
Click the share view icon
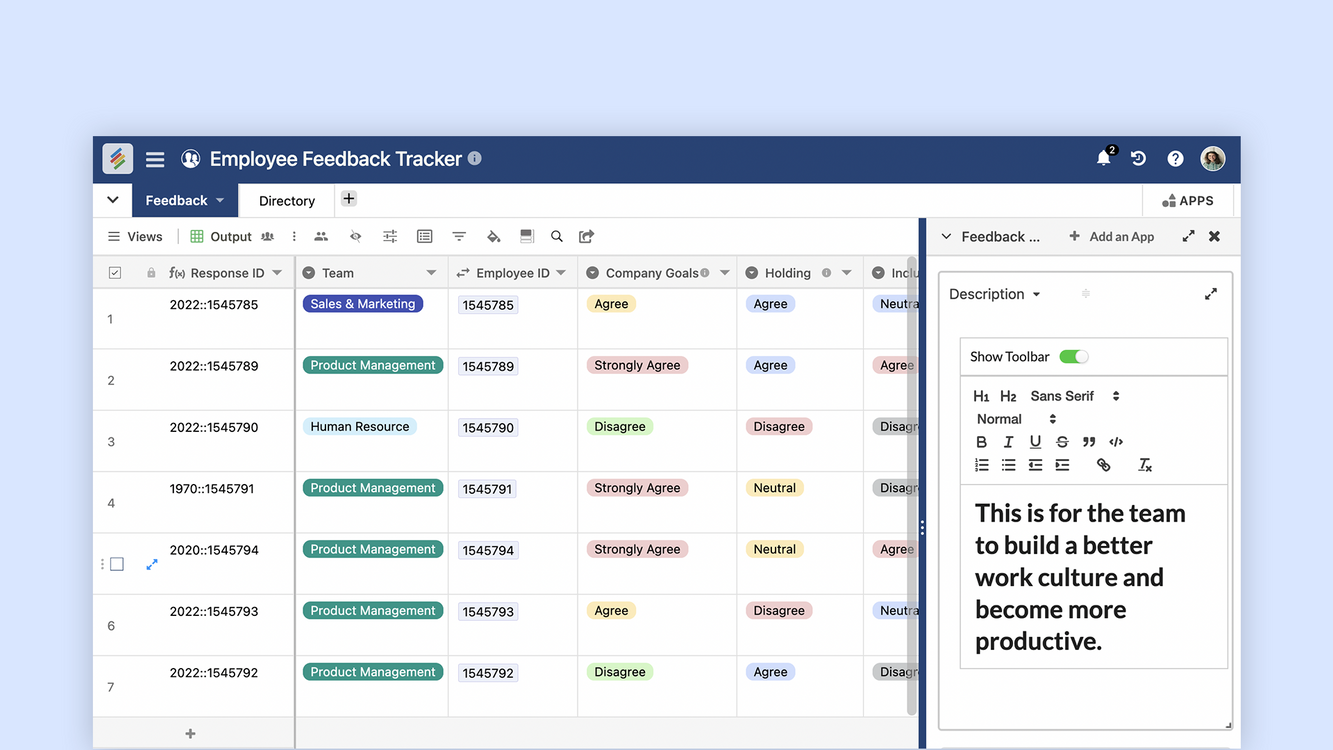pyautogui.click(x=587, y=237)
